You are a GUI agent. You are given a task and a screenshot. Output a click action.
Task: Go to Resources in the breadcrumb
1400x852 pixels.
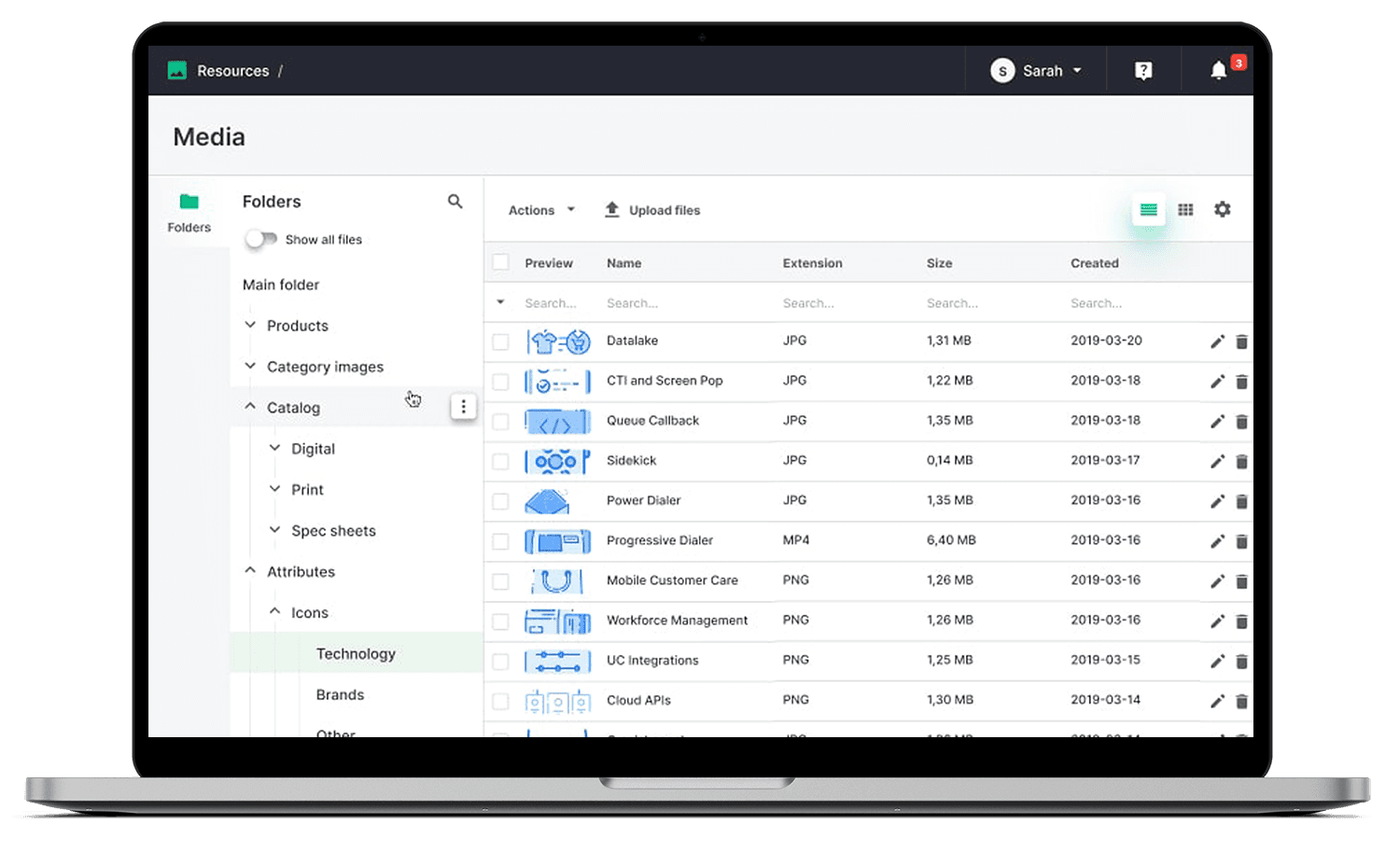(x=232, y=71)
